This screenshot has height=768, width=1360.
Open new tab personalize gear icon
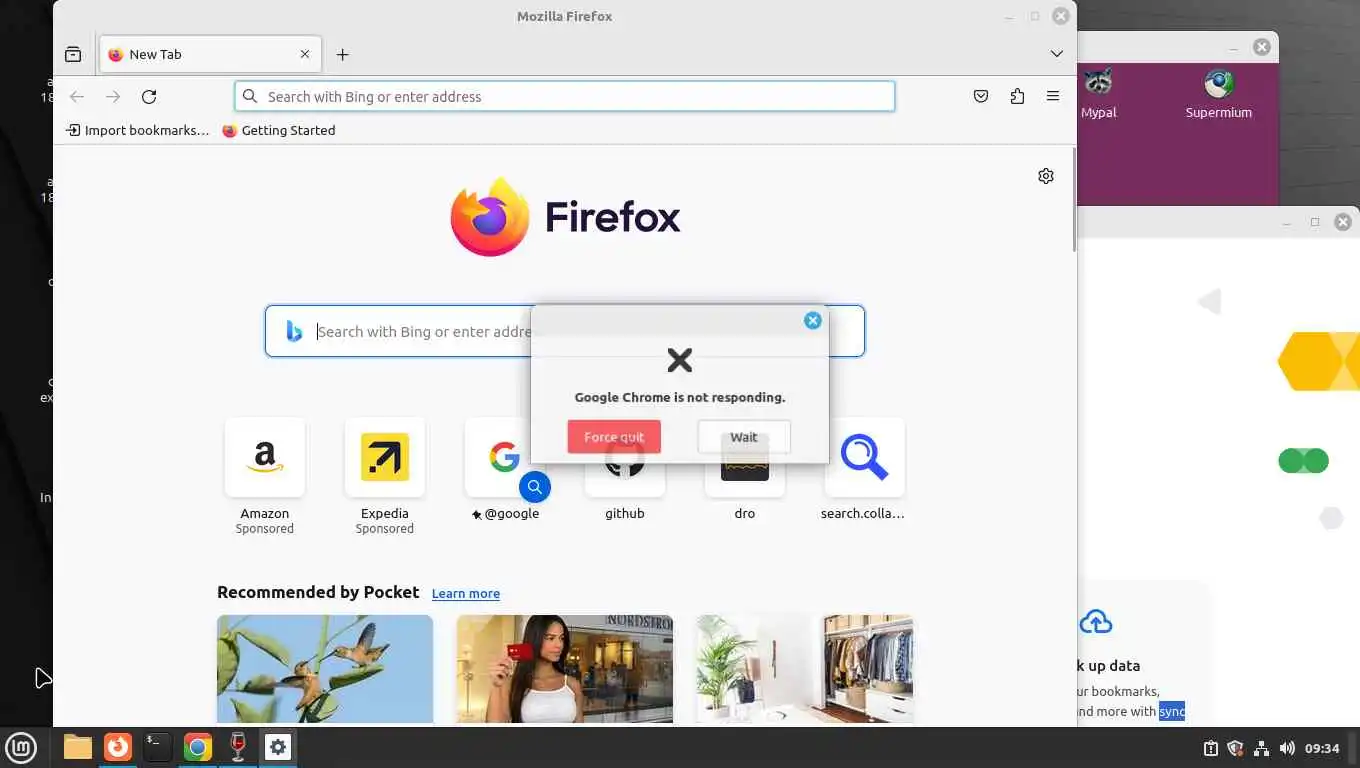point(1046,176)
